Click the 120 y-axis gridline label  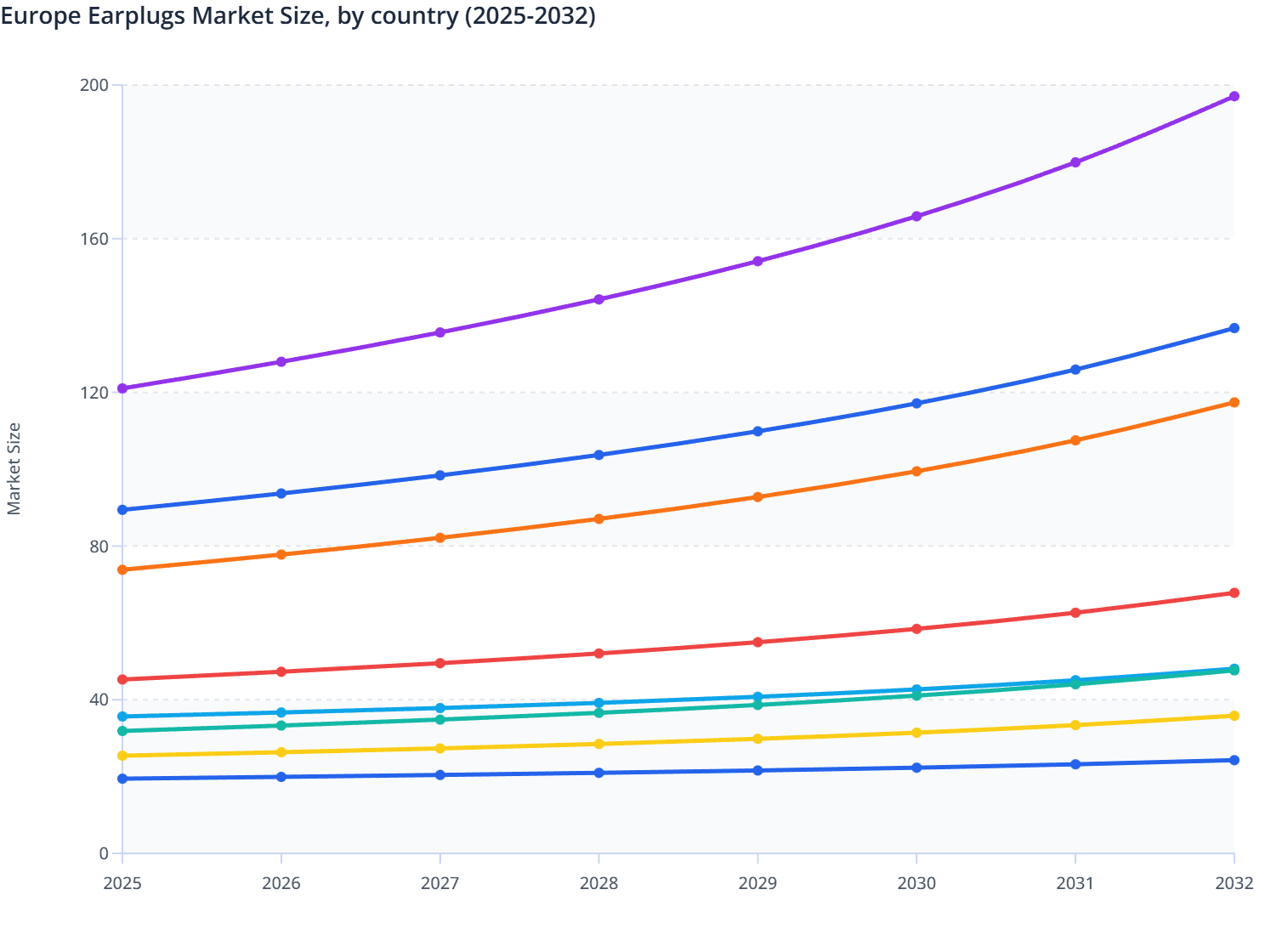click(x=96, y=391)
